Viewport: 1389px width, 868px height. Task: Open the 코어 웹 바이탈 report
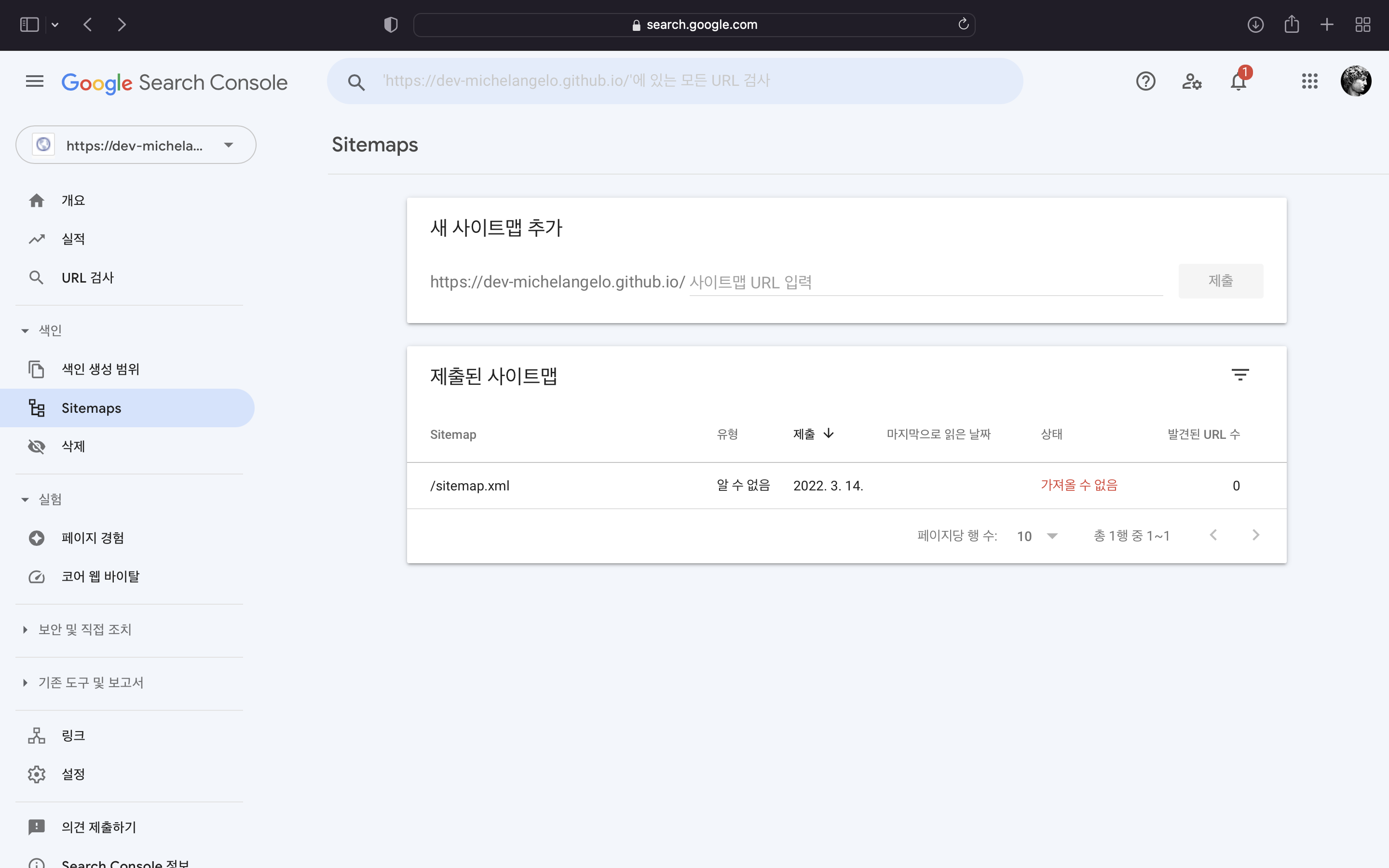pos(100,576)
